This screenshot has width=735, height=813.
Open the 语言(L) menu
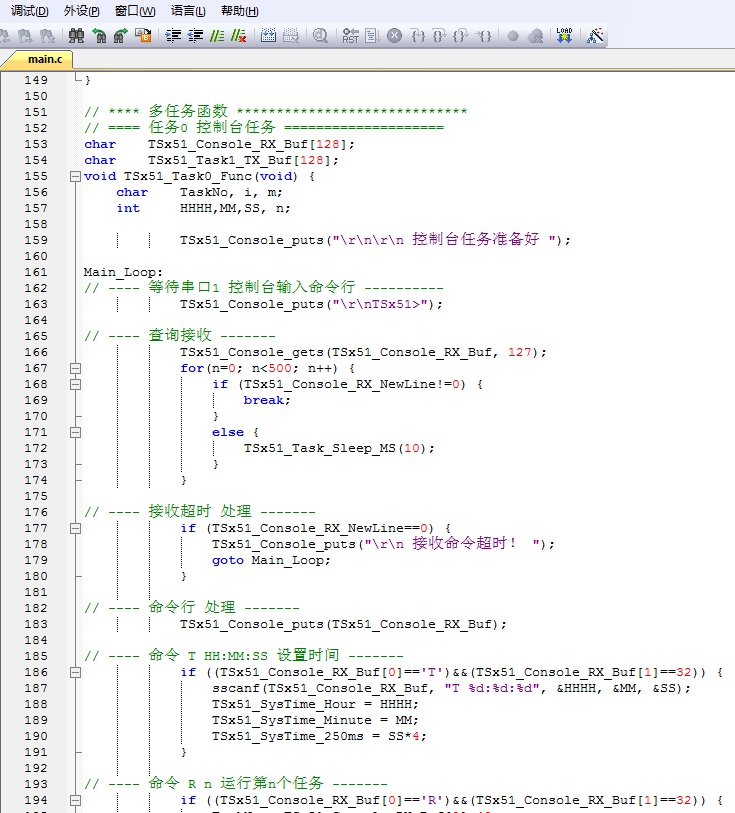(x=188, y=11)
